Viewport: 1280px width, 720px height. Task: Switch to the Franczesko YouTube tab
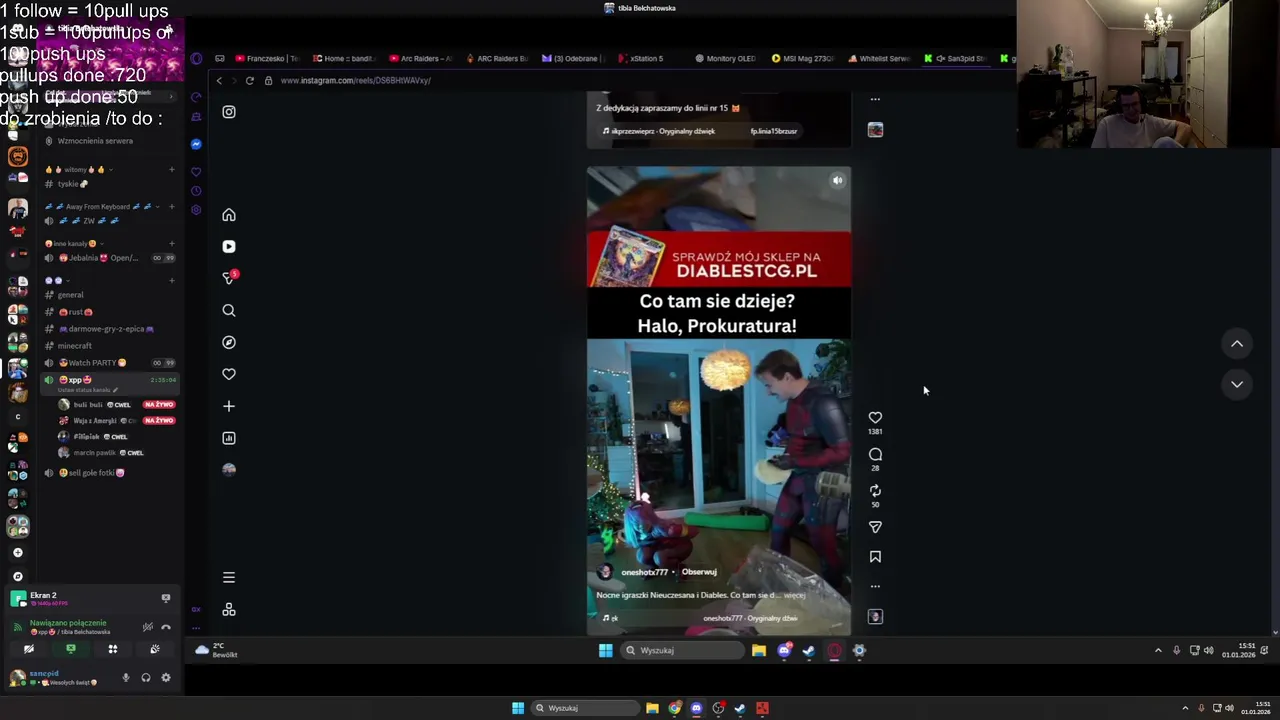pos(266,58)
